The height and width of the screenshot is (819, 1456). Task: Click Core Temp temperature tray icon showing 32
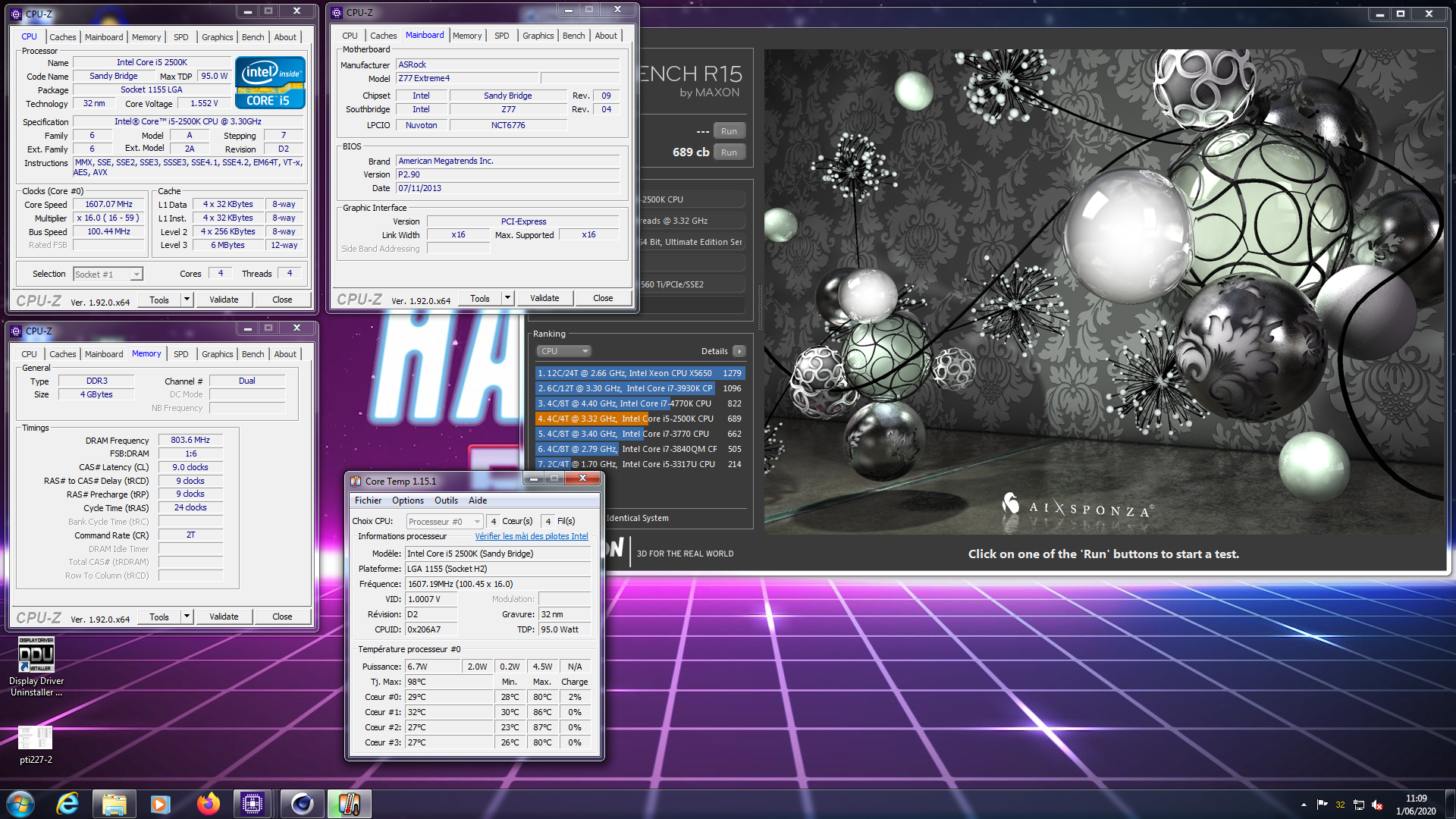point(1340,805)
